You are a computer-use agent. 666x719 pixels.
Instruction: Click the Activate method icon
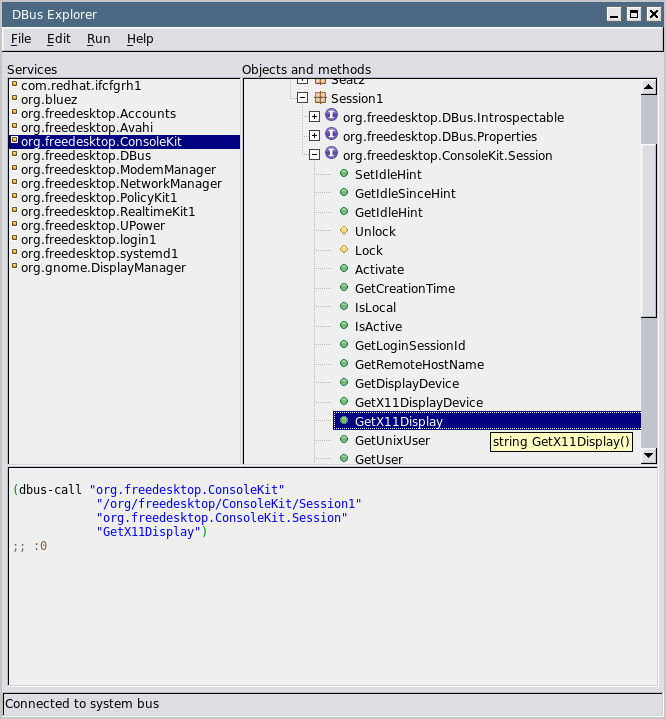(344, 268)
